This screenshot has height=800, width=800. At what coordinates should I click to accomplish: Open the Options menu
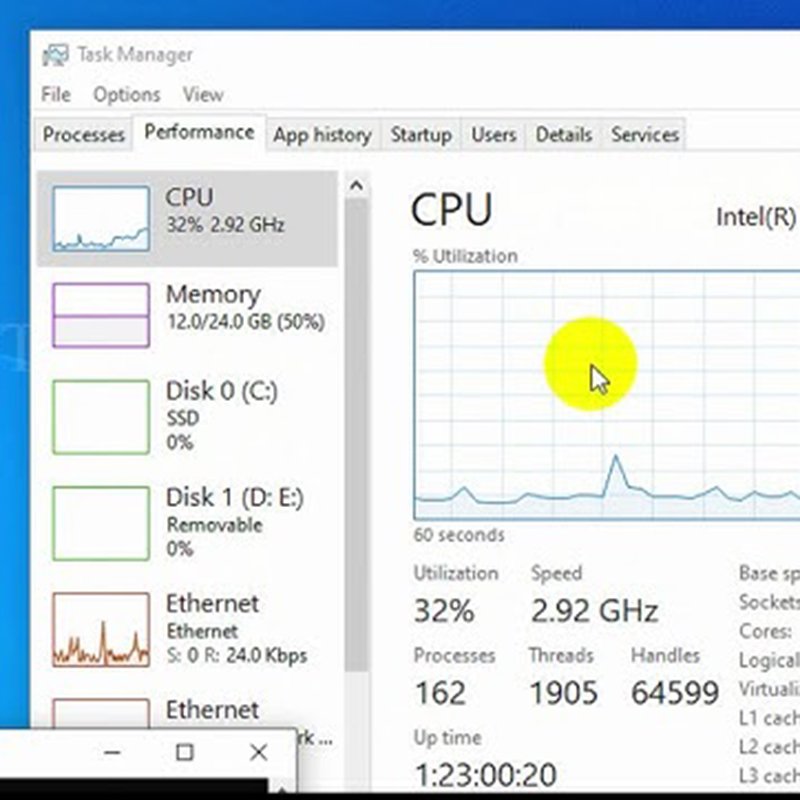click(x=127, y=95)
